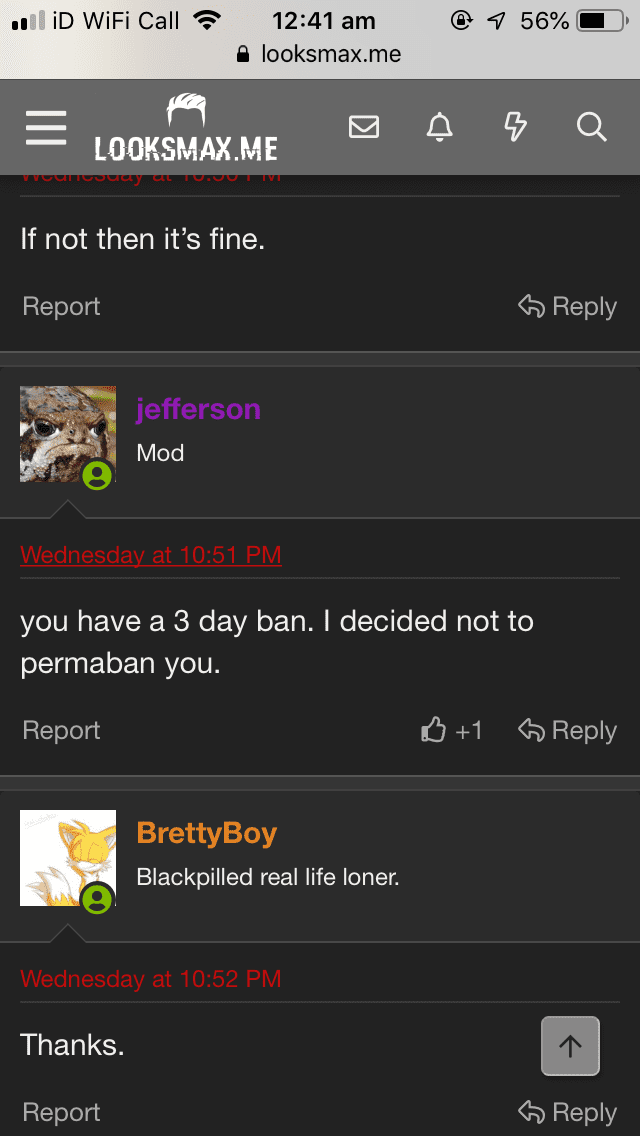Image resolution: width=640 pixels, height=1136 pixels.
Task: Open search with the magnifying glass icon
Action: coord(592,127)
